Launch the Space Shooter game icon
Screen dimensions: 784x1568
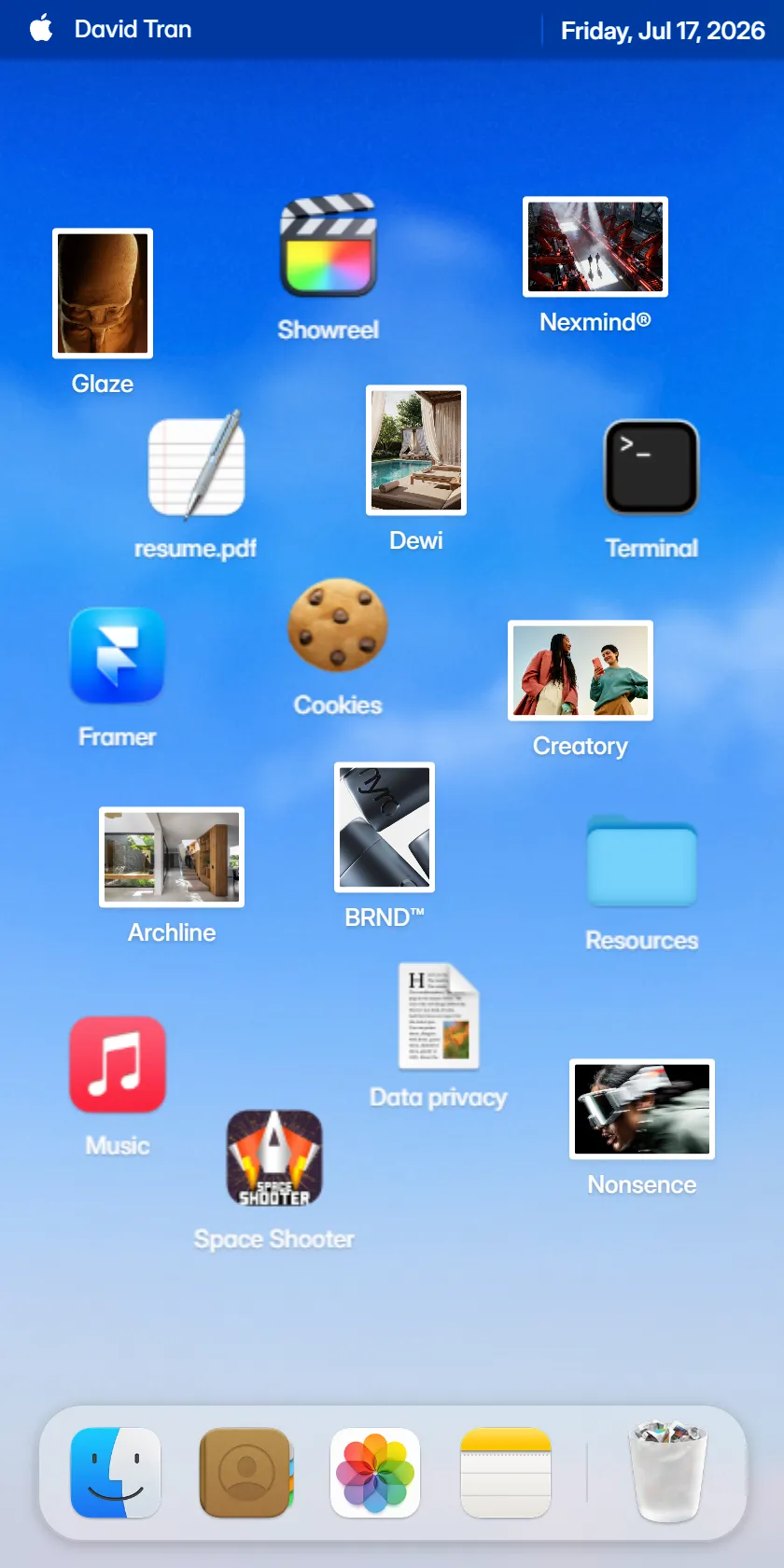(x=274, y=1157)
